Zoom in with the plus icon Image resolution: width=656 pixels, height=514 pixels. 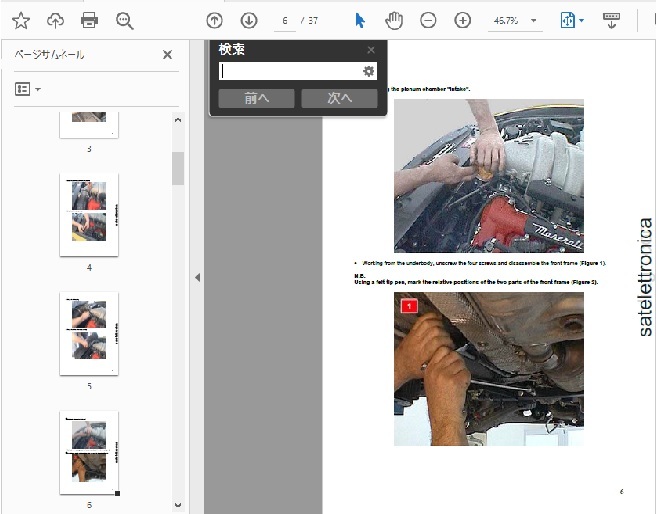coord(462,20)
